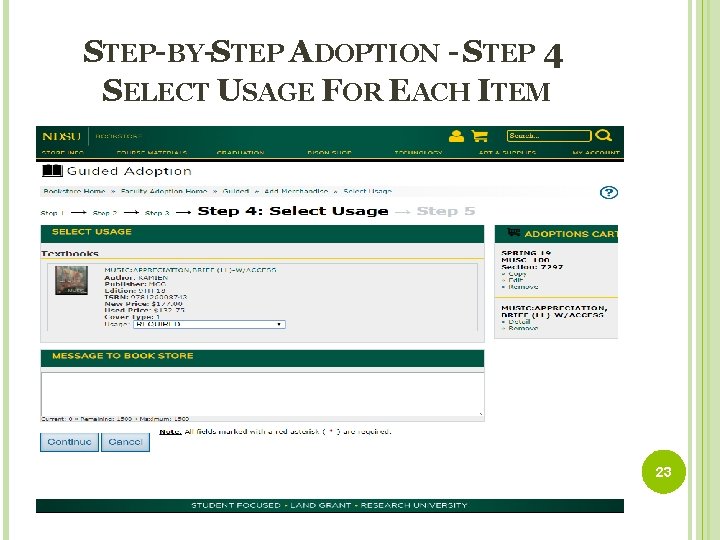Open the Graduation menu
The image size is (720, 540).
[x=240, y=152]
